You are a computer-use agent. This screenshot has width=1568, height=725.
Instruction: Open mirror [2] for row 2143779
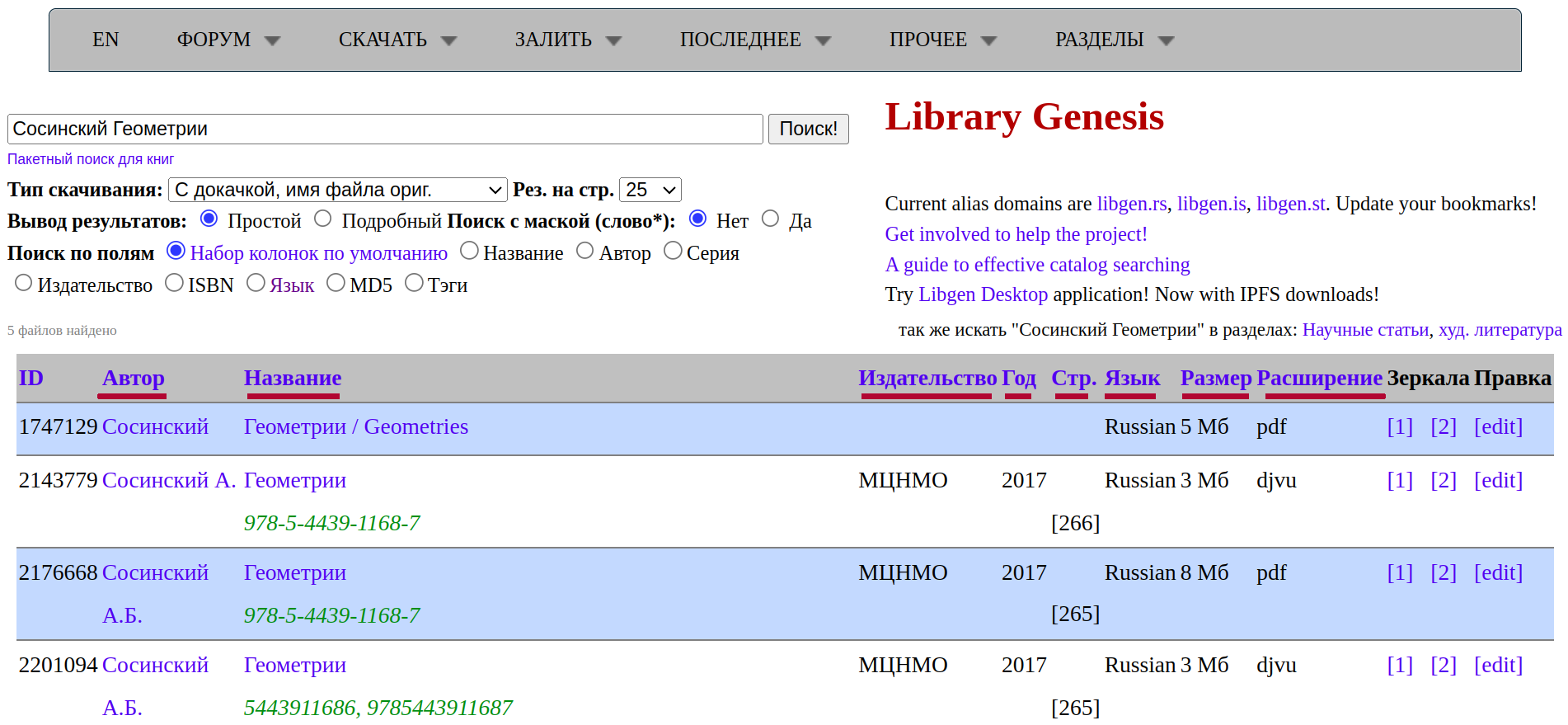[x=1444, y=480]
